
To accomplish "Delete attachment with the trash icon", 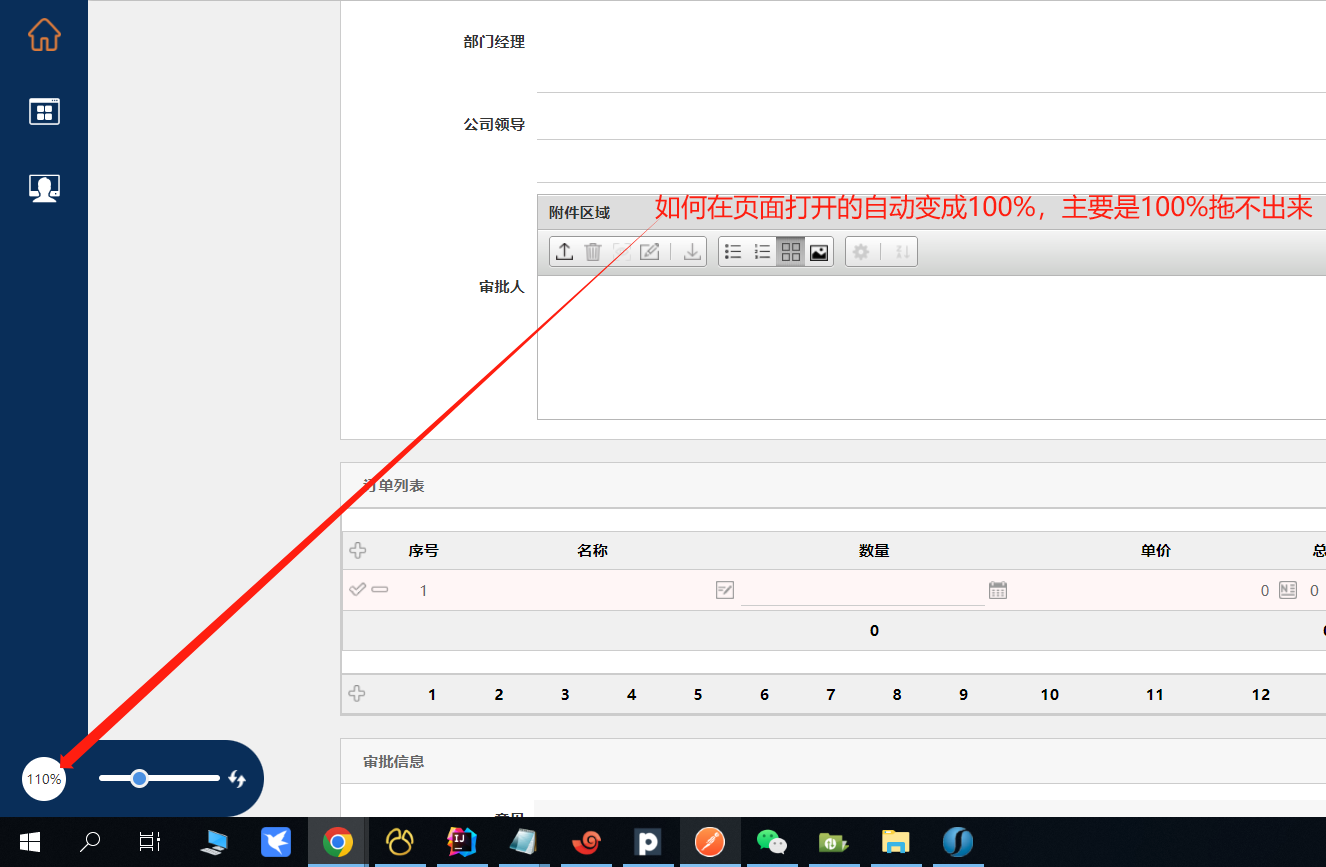I will 593,252.
